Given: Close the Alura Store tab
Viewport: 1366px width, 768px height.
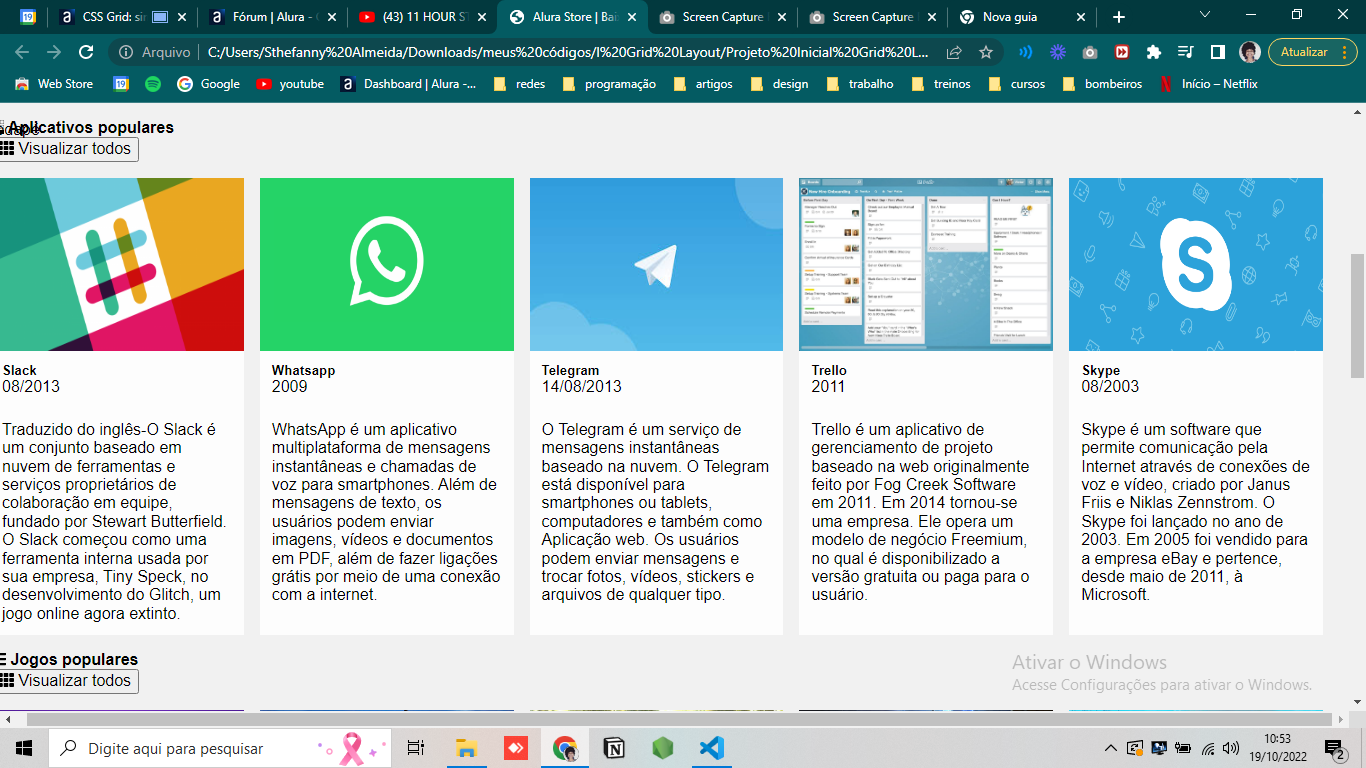Looking at the screenshot, I should (x=632, y=17).
